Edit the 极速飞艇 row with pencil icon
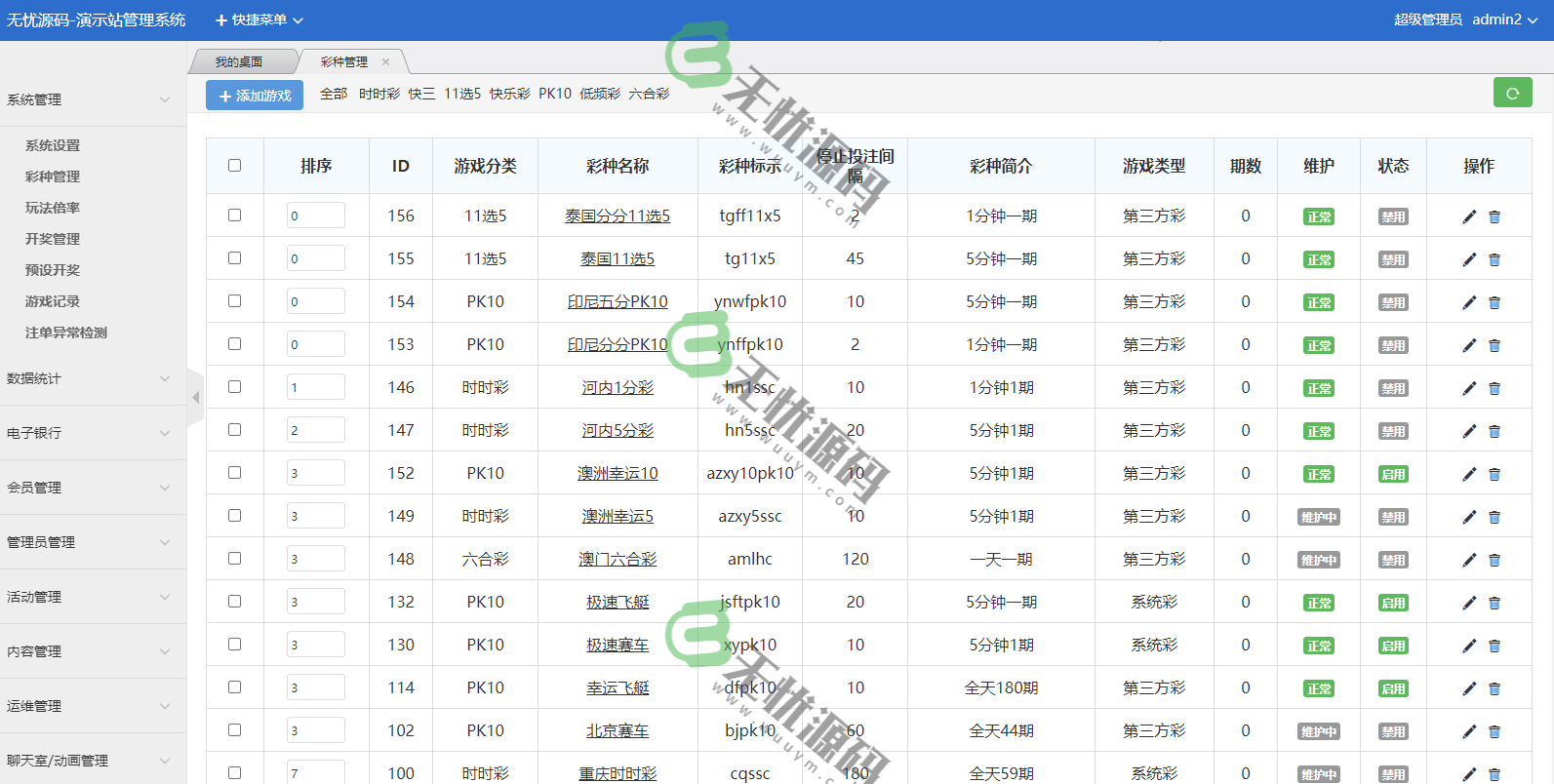This screenshot has height=784, width=1554. pyautogui.click(x=1469, y=603)
